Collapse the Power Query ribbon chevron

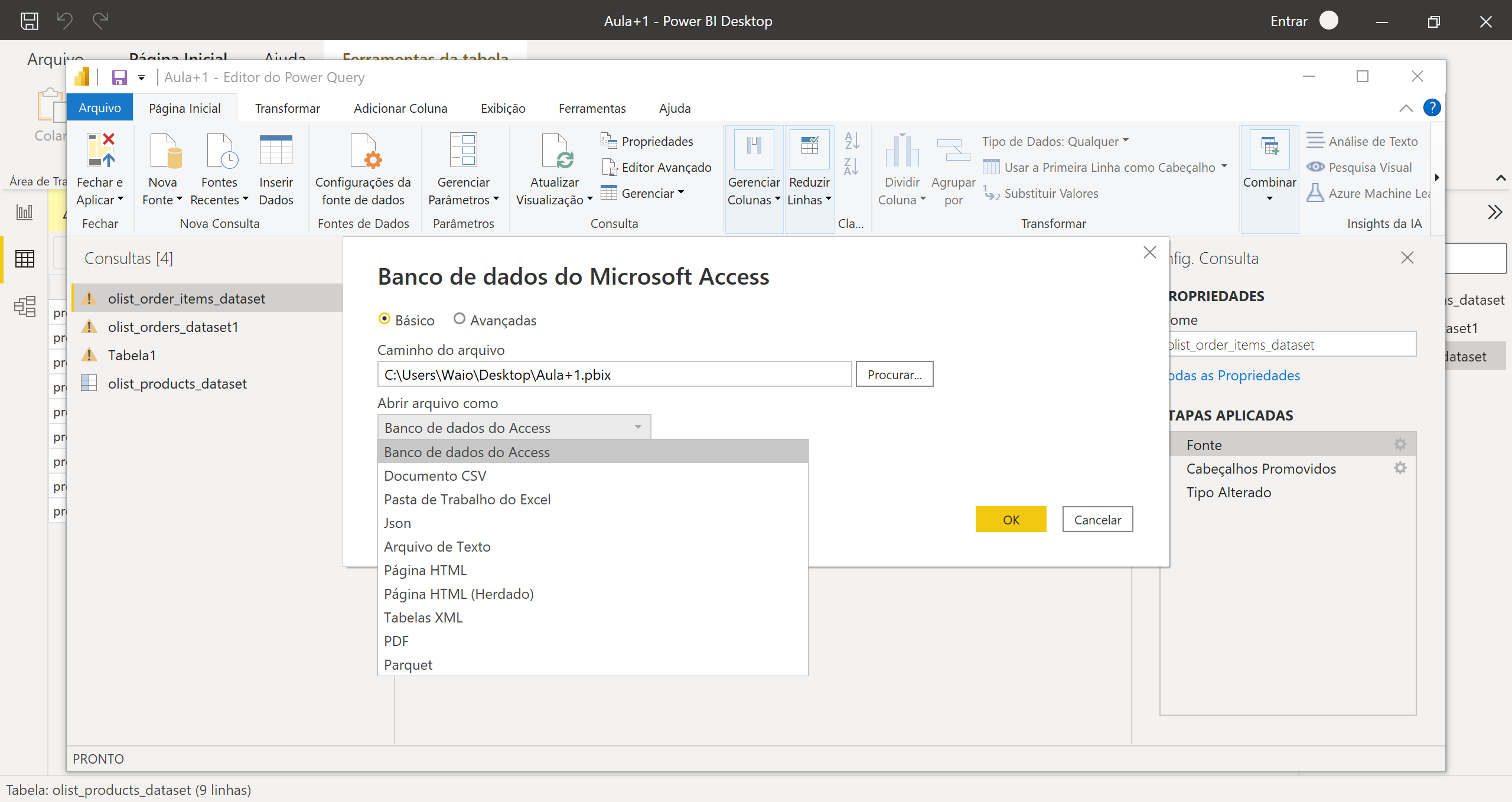(1406, 108)
